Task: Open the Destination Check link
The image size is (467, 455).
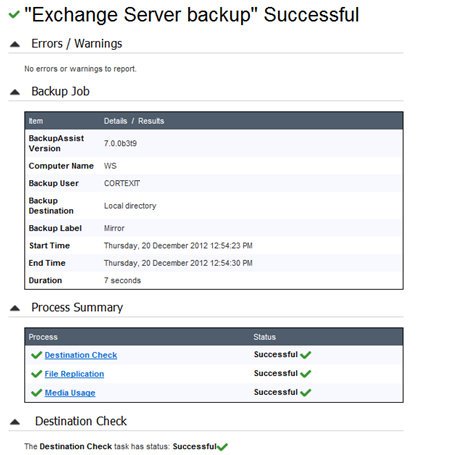Action: 81,355
